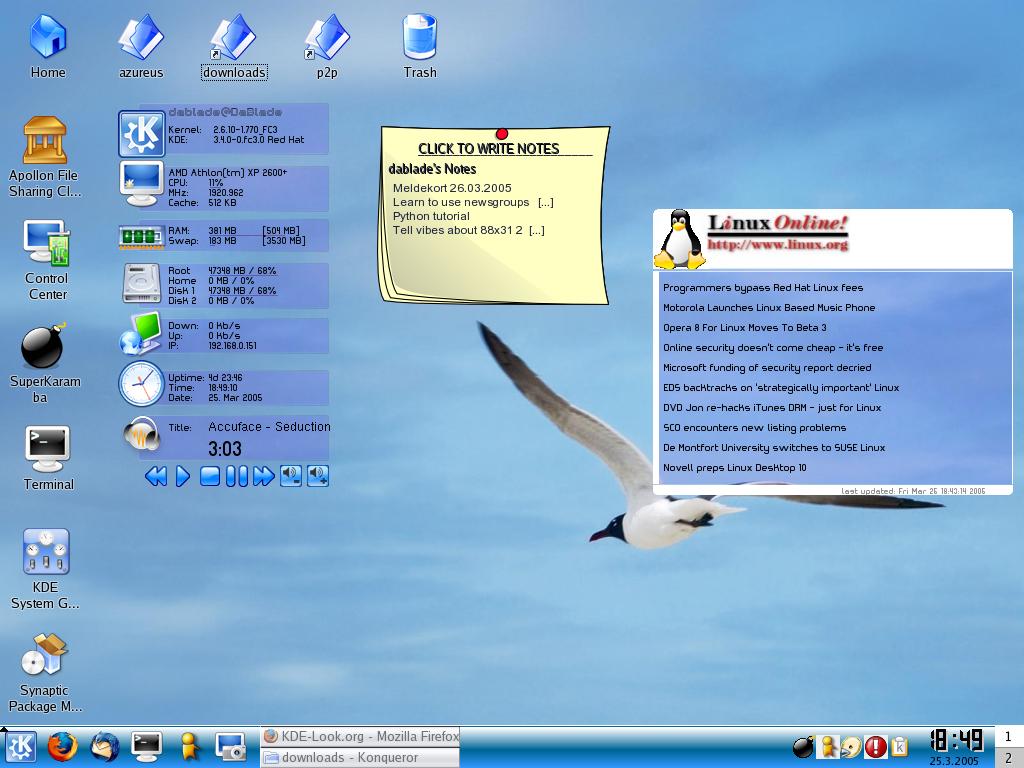Open the p2p folder shortcut
Screen dimensions: 1024x768
tap(327, 46)
